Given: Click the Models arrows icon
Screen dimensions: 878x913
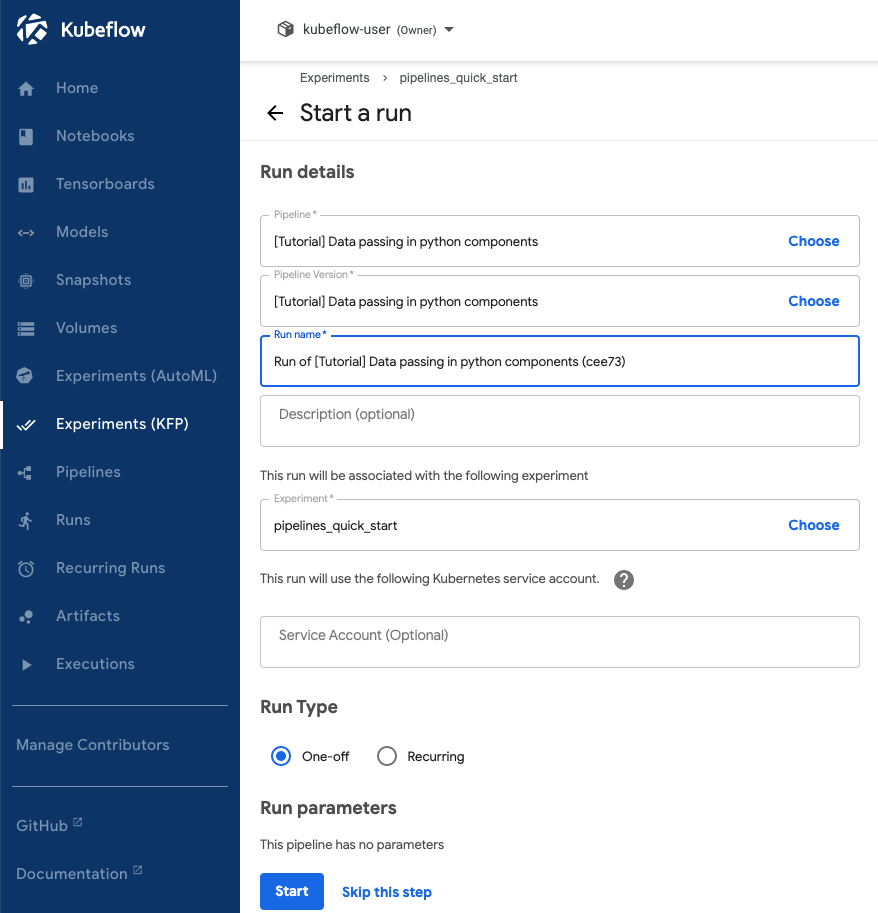Looking at the screenshot, I should coord(26,233).
